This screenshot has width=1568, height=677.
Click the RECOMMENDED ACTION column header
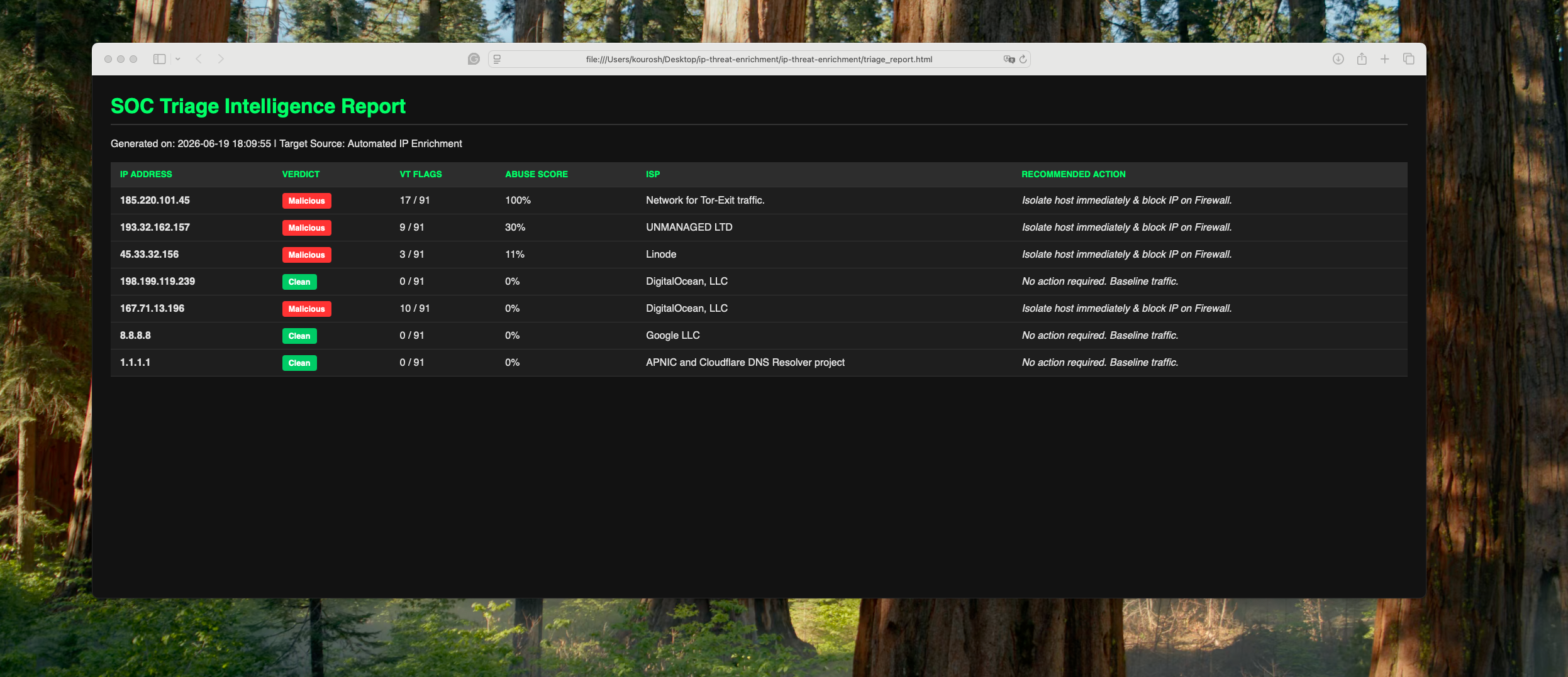pos(1074,174)
